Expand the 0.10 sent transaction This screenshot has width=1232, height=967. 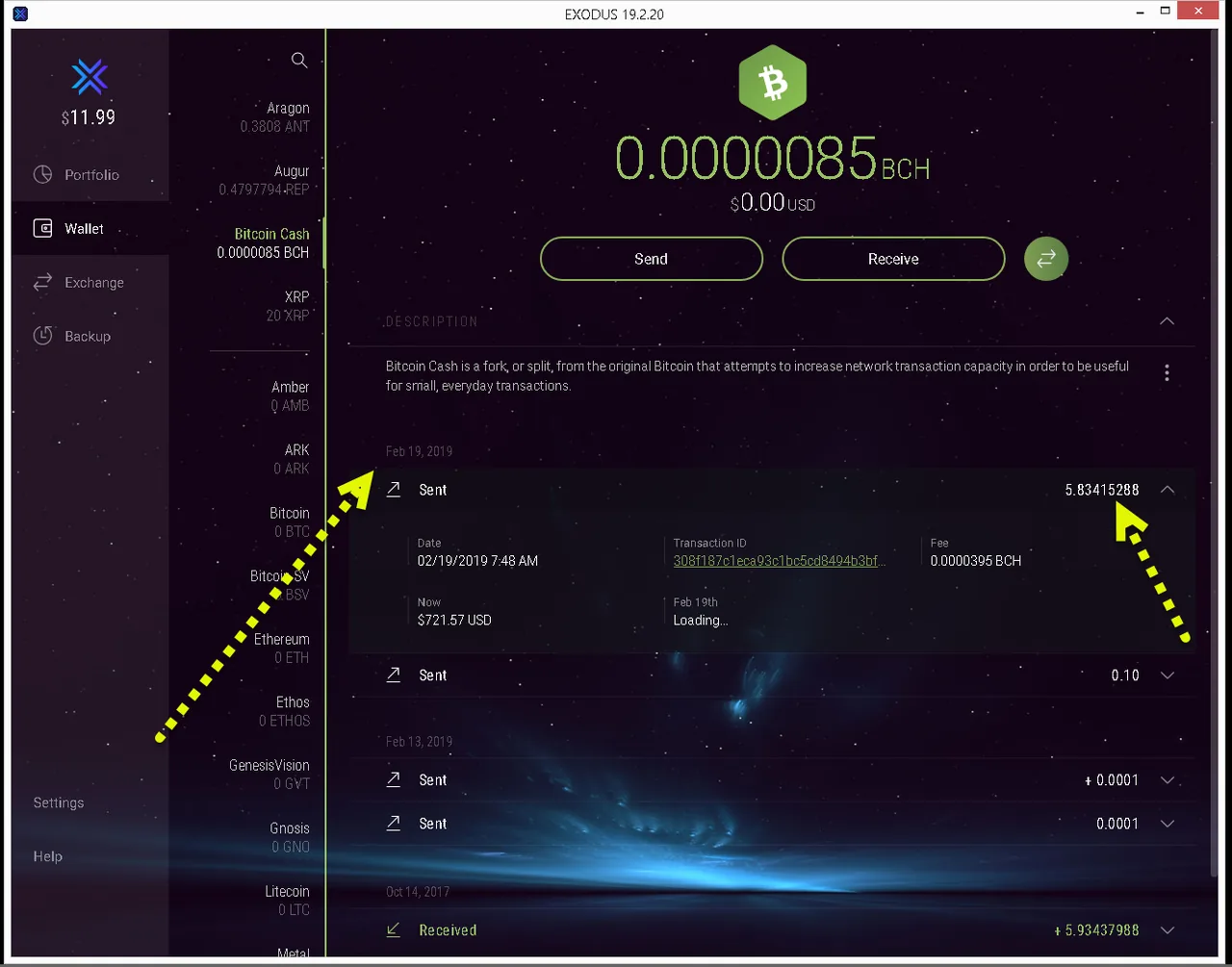[x=1168, y=675]
